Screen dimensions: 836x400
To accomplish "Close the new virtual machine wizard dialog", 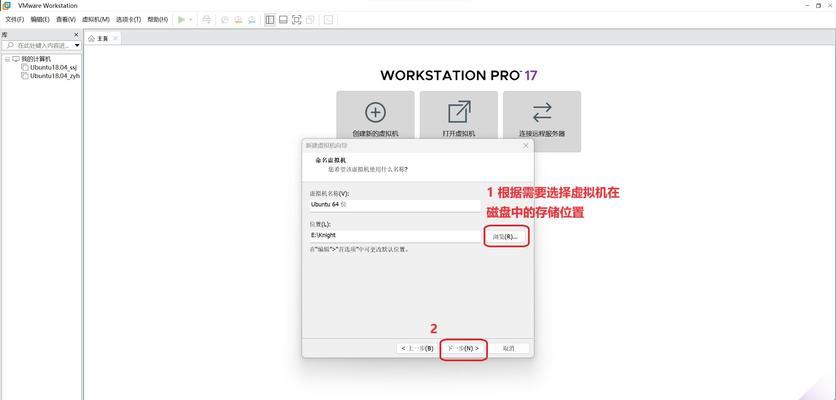I will (526, 146).
